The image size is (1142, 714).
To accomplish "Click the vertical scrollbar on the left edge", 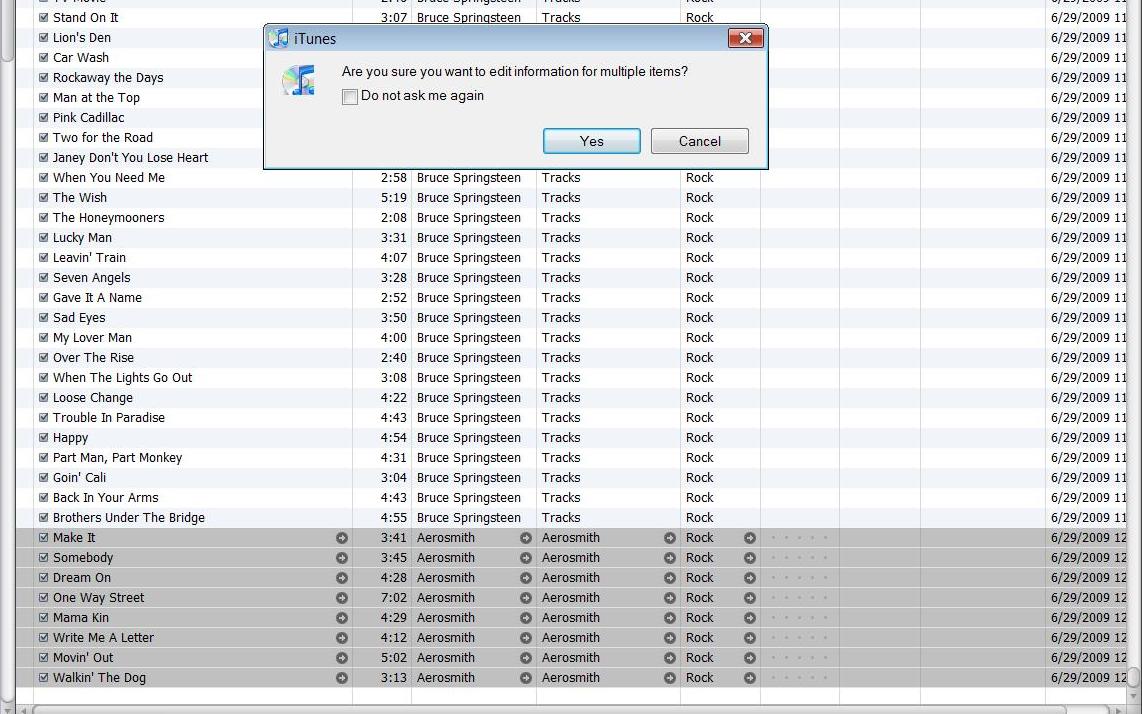I will coord(7,31).
